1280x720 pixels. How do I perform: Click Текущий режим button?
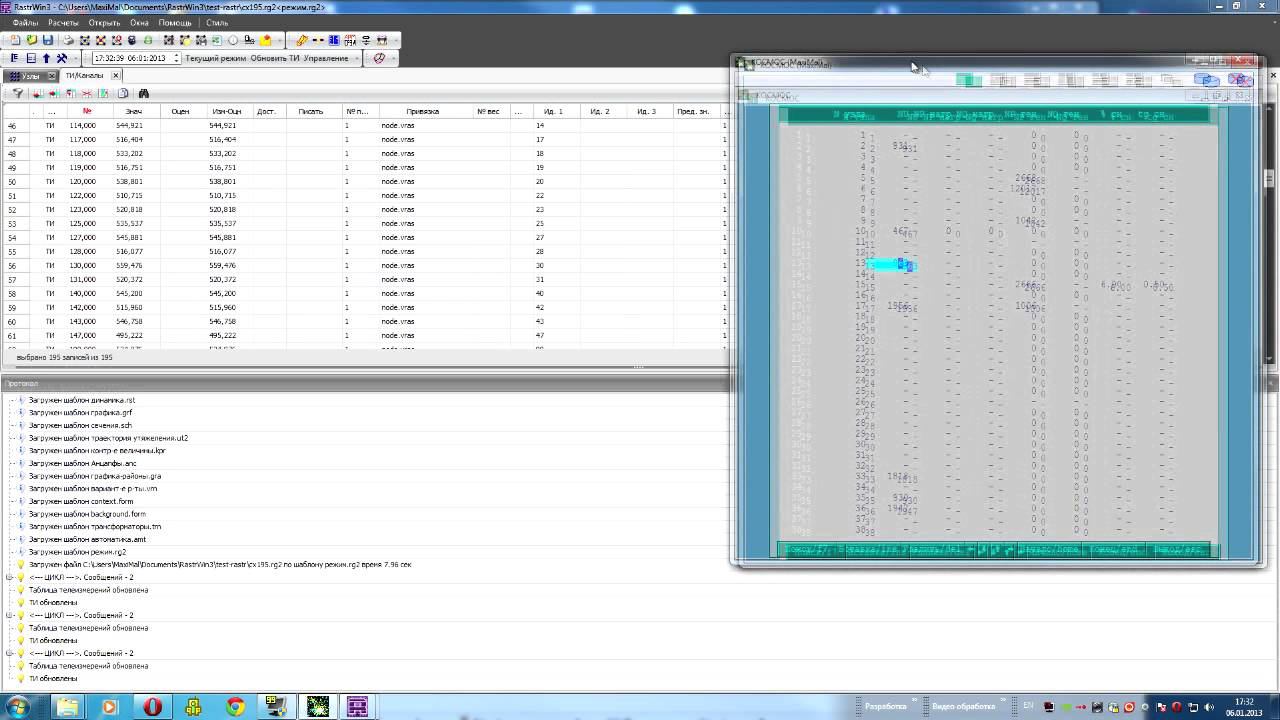(215, 58)
